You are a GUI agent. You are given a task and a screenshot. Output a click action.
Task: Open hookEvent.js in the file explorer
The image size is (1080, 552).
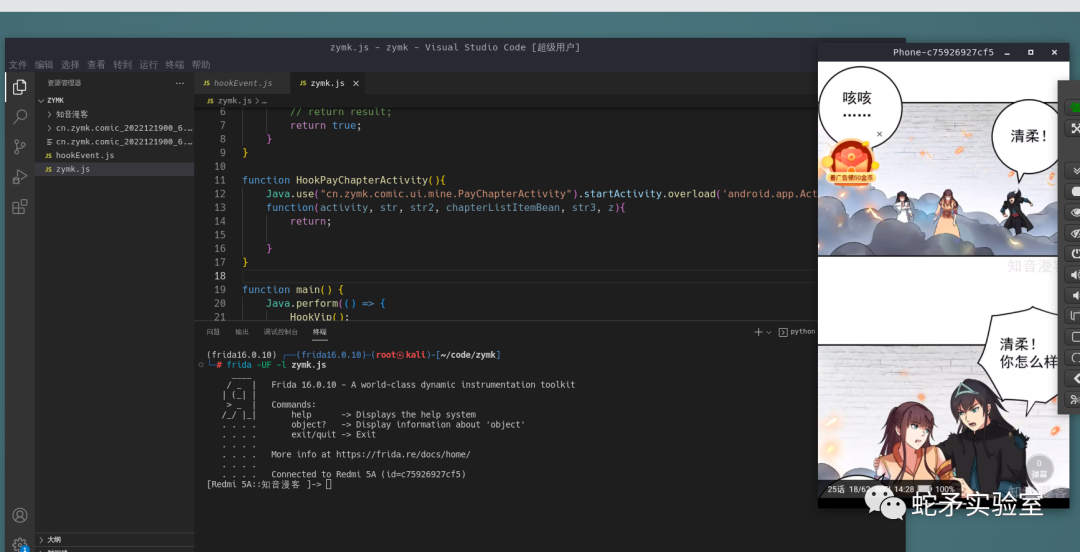(x=114, y=155)
